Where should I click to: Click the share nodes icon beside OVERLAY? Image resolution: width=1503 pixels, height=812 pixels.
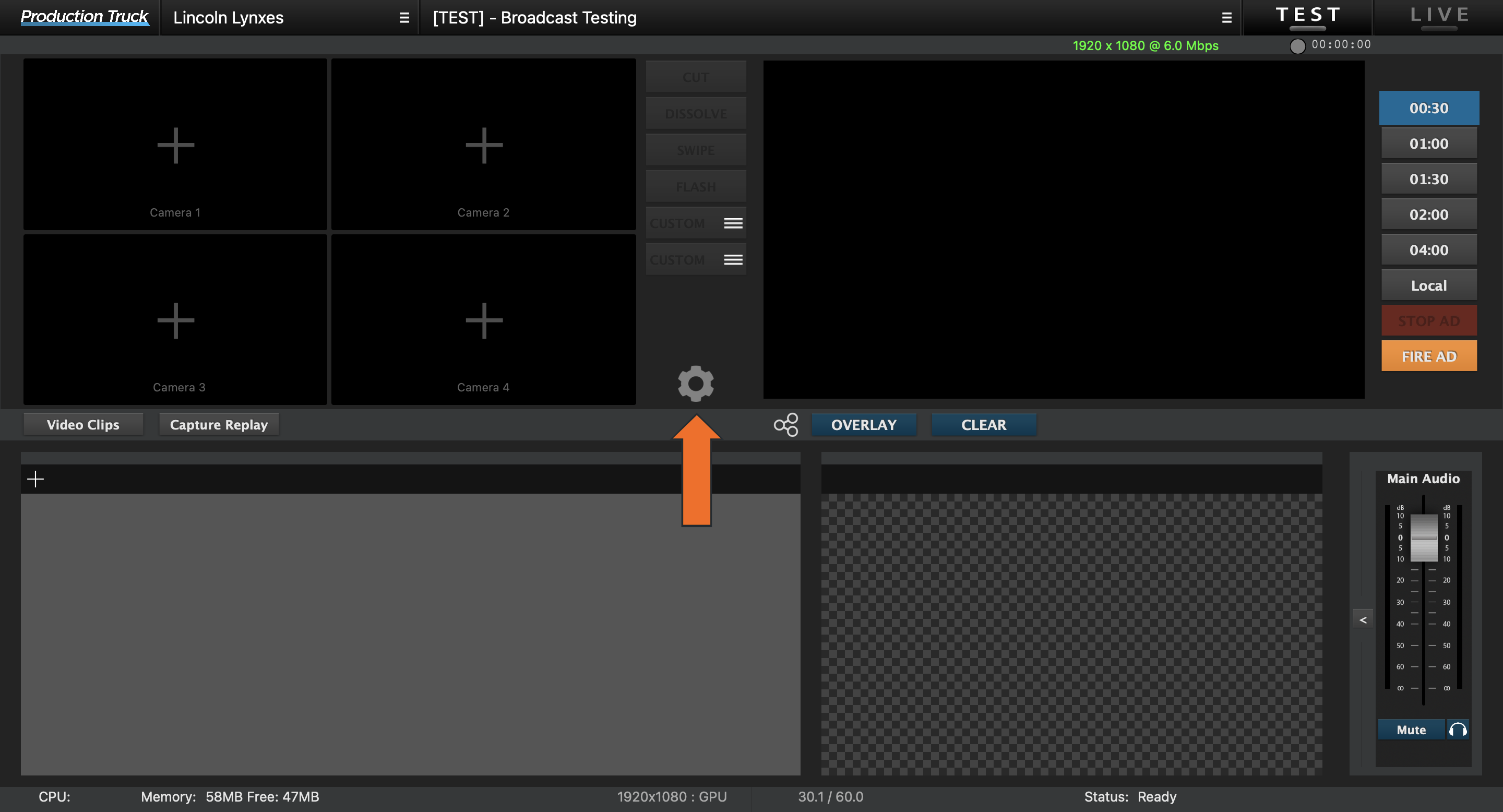pos(785,425)
